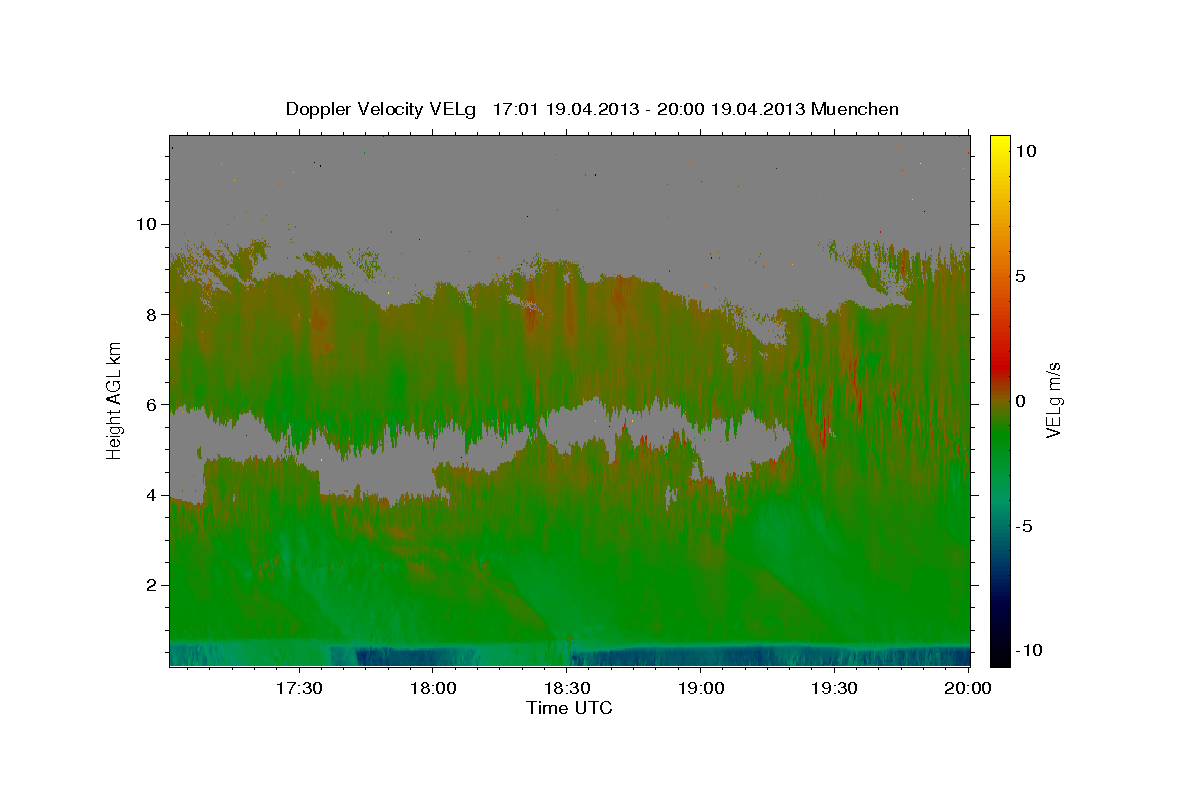The width and height of the screenshot is (1200, 800).
Task: Click the 'Muenchen' location in the title
Action: click(x=855, y=109)
